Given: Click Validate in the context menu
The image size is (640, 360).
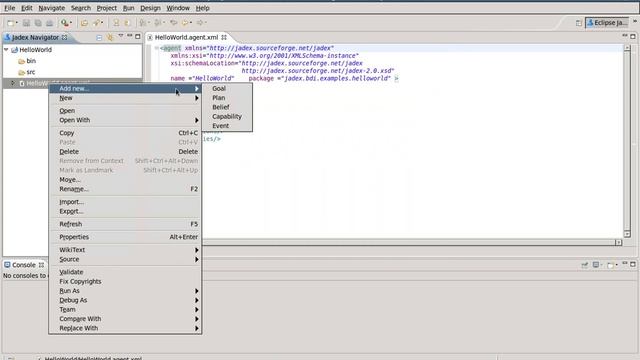Looking at the screenshot, I should [x=125, y=272].
